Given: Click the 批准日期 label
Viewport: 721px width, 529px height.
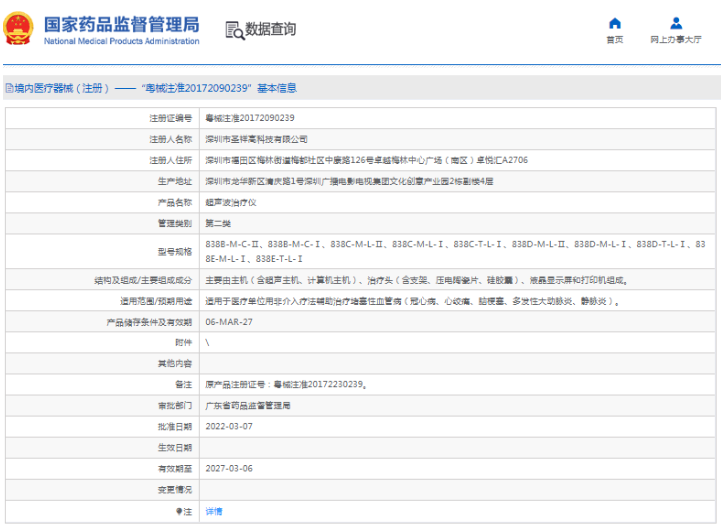Looking at the screenshot, I should (175, 426).
